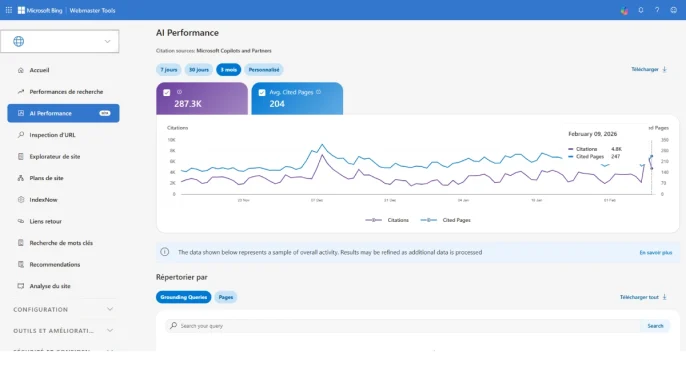Image resolution: width=686 pixels, height=386 pixels.
Task: Click the Liens retour link icon
Action: pyautogui.click(x=21, y=221)
